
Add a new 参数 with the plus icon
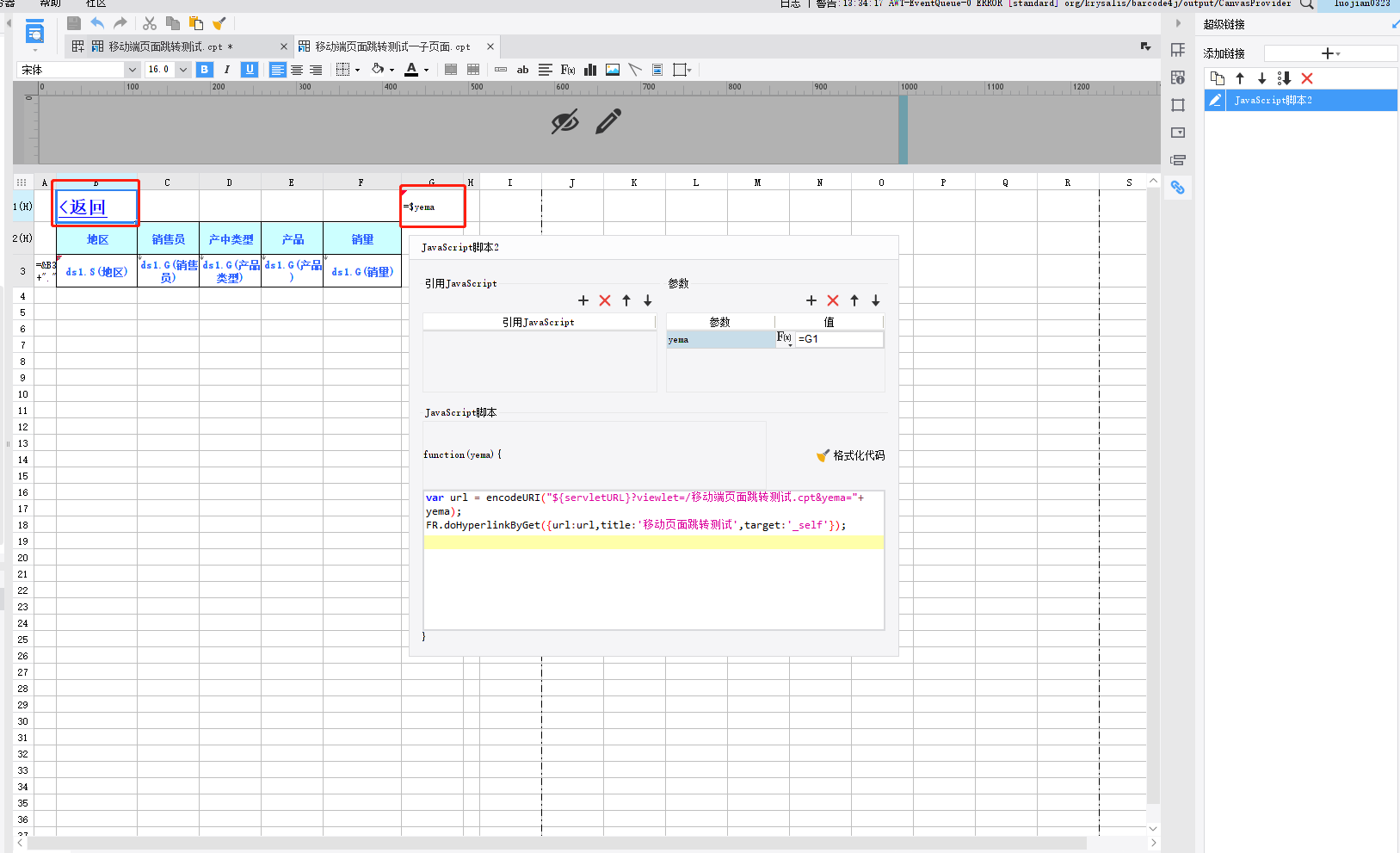811,300
